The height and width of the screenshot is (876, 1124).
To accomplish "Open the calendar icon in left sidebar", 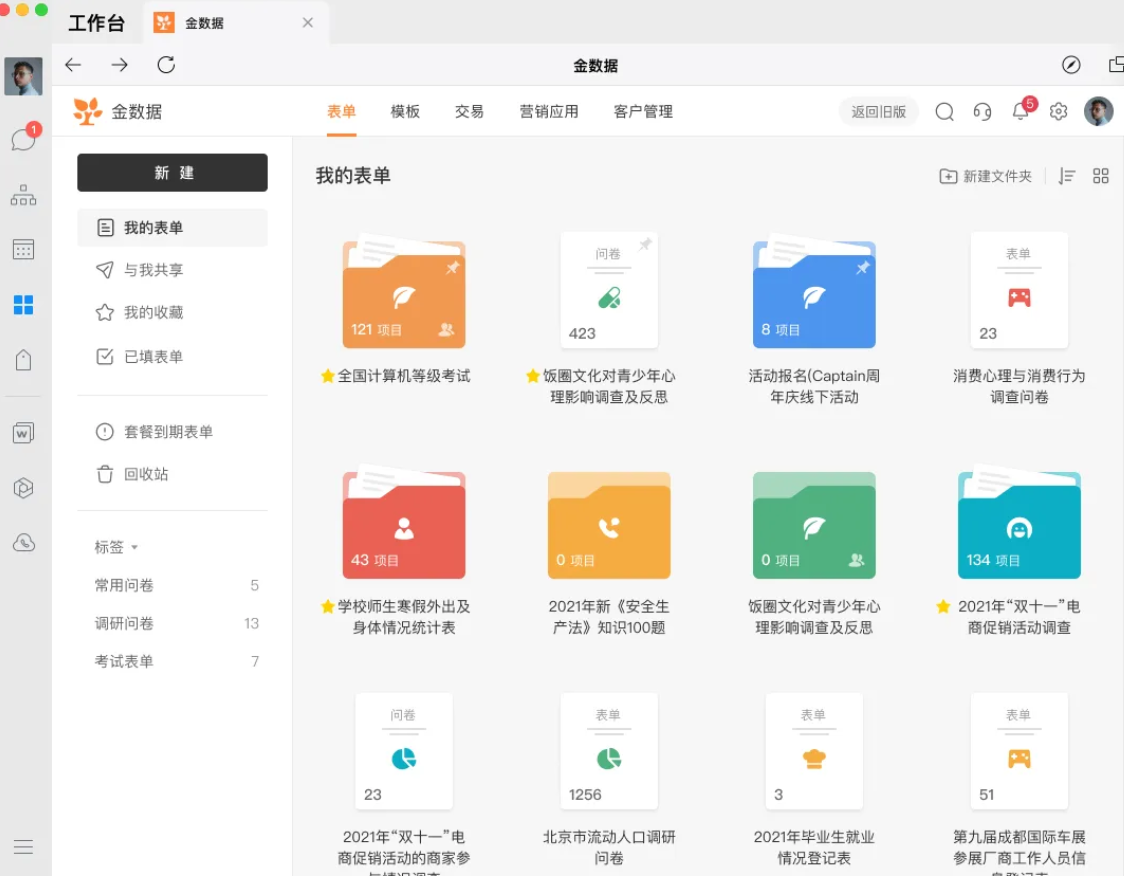I will (x=23, y=249).
